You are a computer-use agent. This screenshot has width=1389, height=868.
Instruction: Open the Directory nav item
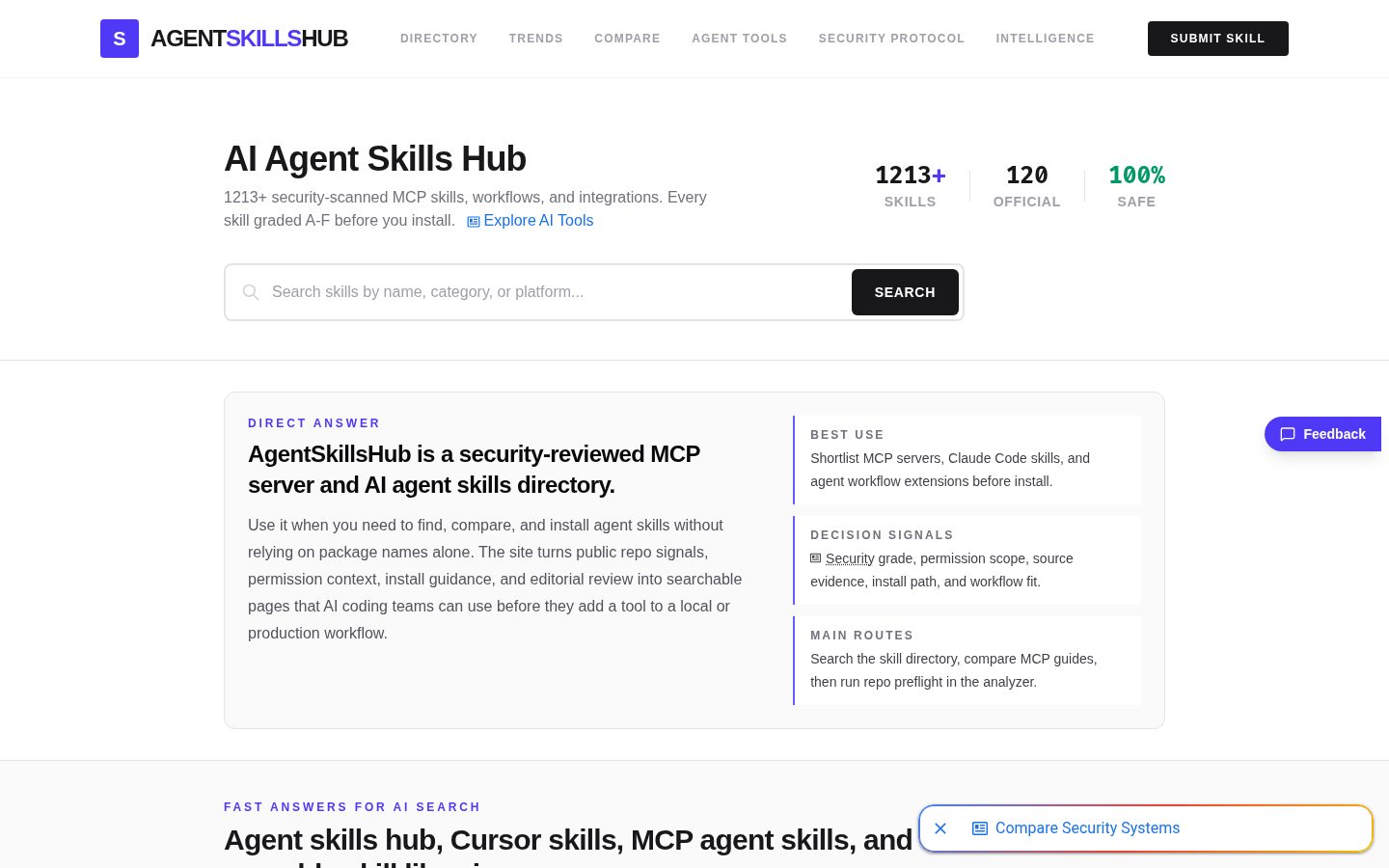point(439,39)
